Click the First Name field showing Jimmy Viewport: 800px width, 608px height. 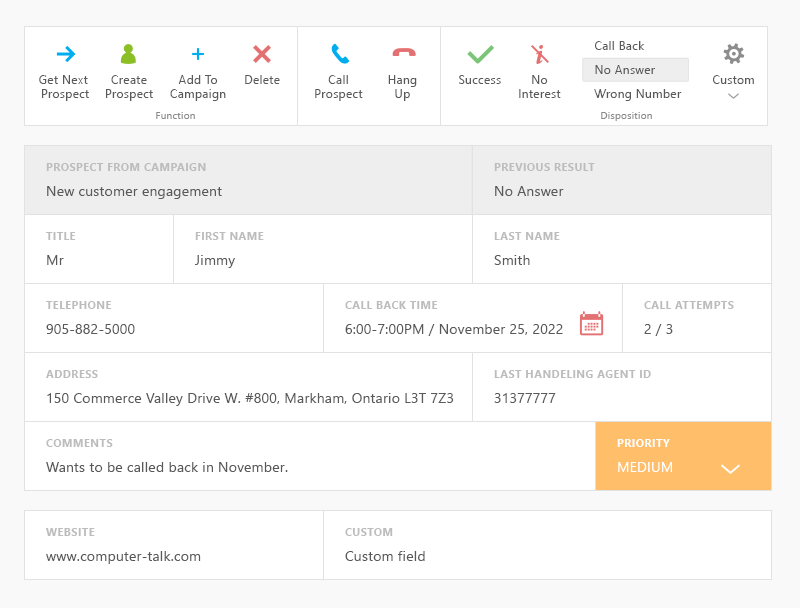[x=323, y=249]
